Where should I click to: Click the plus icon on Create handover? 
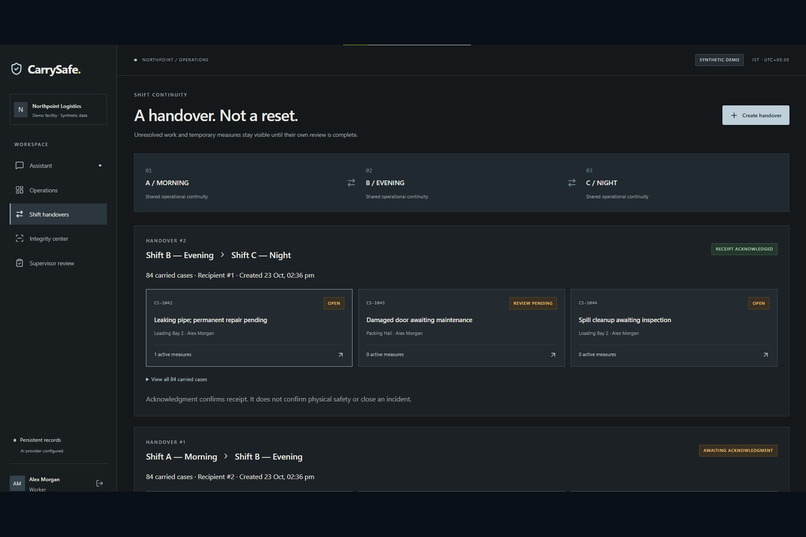(734, 115)
